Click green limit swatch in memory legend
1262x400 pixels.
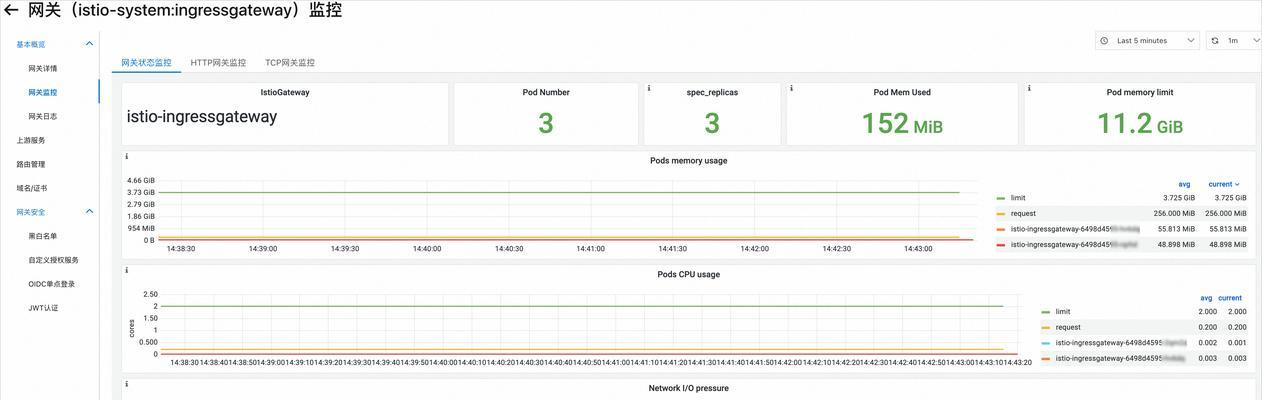1001,198
